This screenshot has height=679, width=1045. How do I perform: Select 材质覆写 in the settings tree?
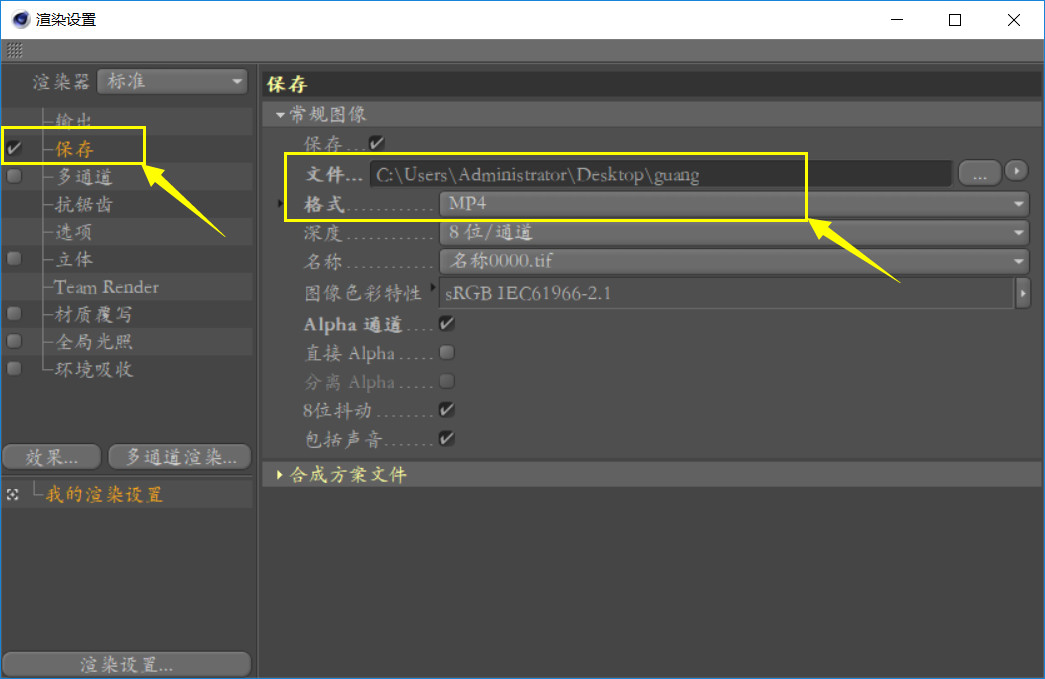93,315
